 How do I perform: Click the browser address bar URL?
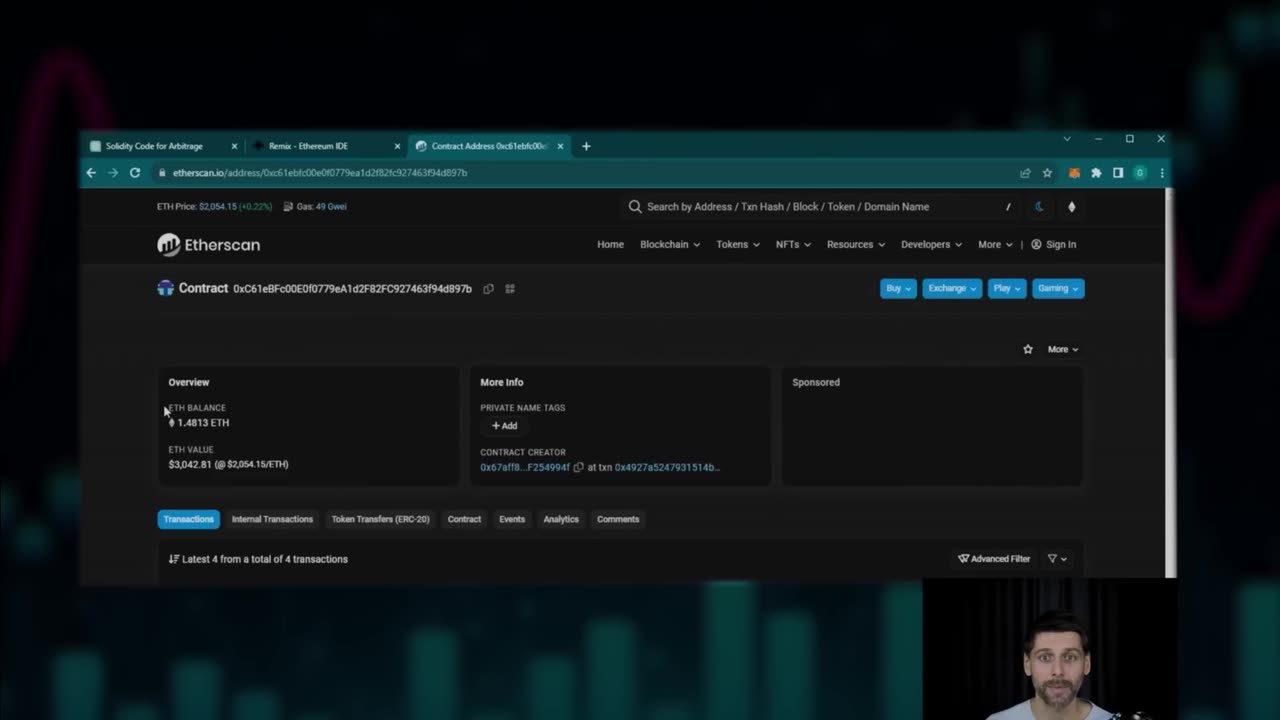320,173
